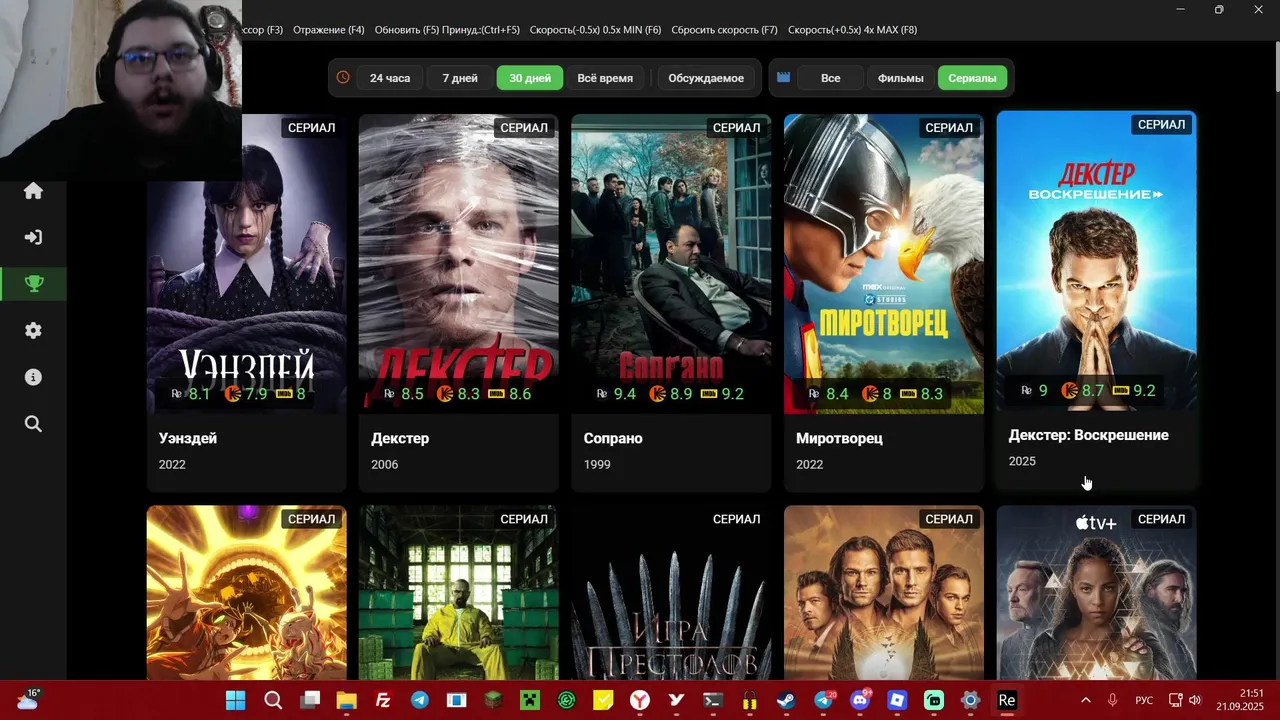
Task: Open File Explorer from taskbar
Action: coord(346,700)
